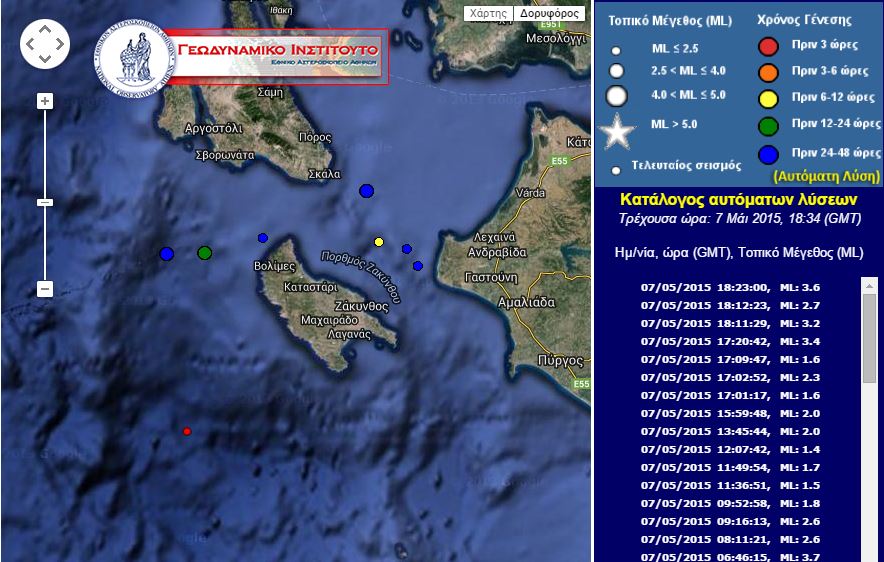Image resolution: width=884 pixels, height=562 pixels.
Task: Pan the map right using the arrow control
Action: click(x=60, y=44)
